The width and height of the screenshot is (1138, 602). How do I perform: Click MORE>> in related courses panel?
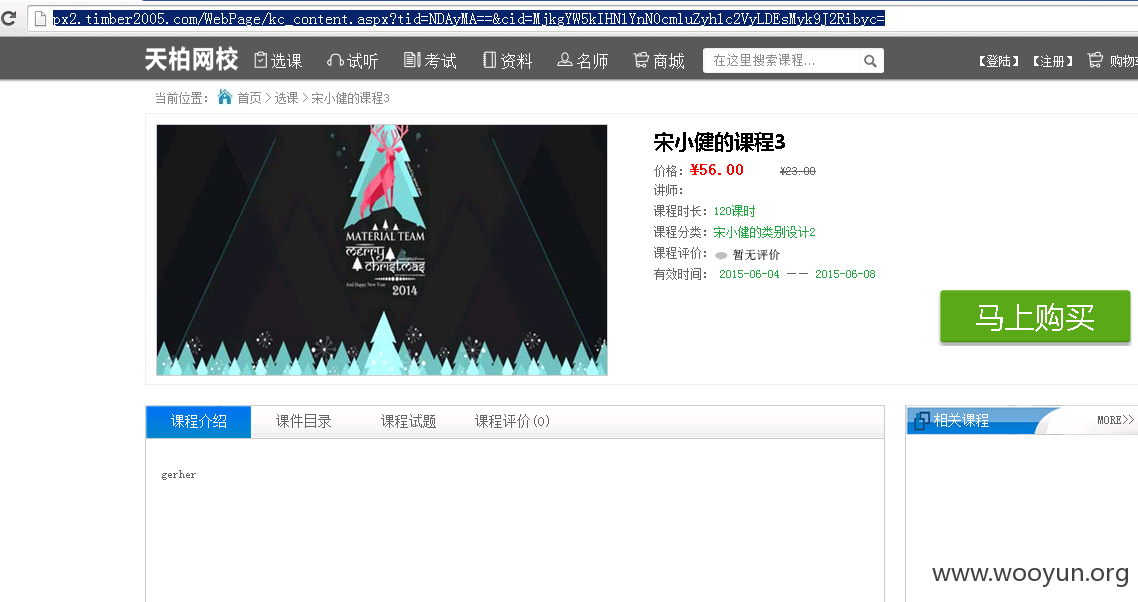coord(1115,420)
